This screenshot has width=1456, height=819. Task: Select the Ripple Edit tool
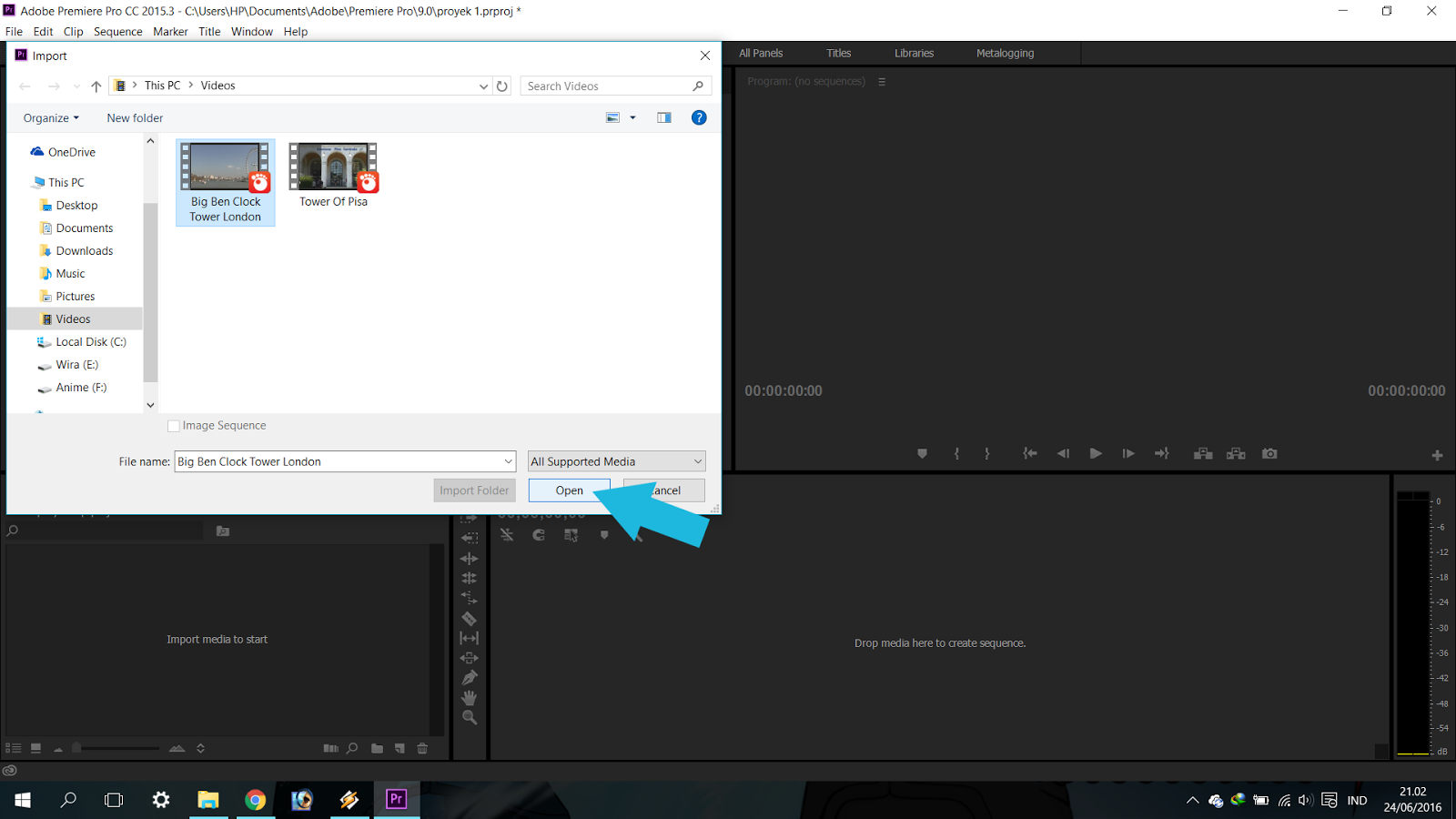(470, 559)
